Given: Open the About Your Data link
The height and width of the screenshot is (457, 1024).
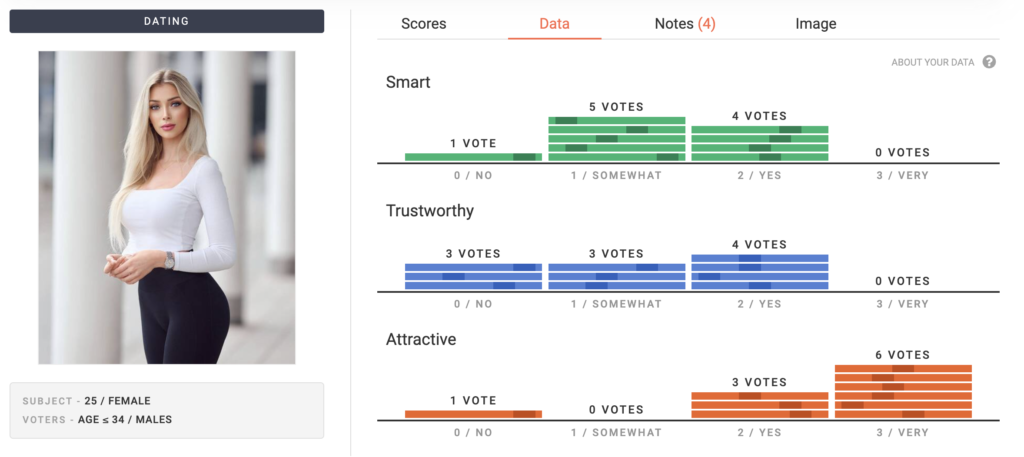Looking at the screenshot, I should (x=932, y=62).
